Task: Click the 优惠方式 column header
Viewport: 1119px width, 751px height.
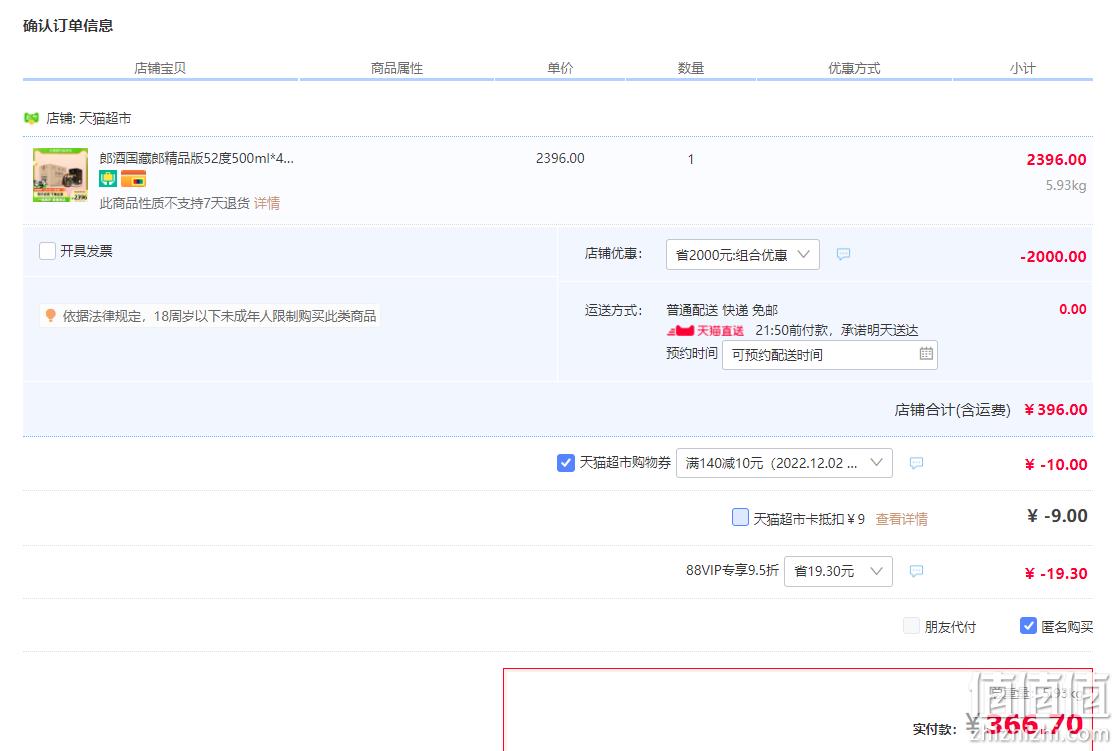Action: pos(854,68)
